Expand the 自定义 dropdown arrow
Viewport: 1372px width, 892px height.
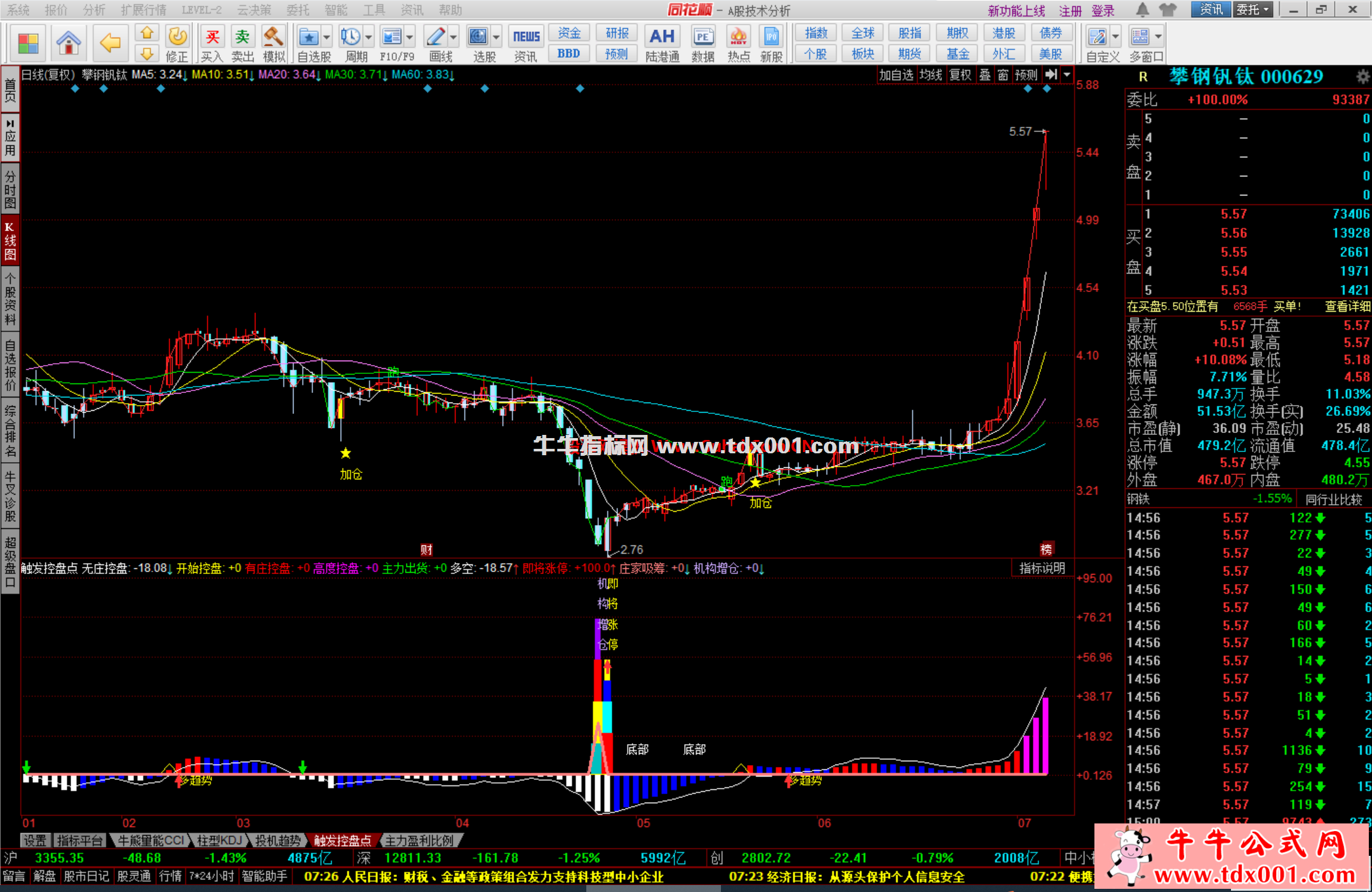[1115, 37]
